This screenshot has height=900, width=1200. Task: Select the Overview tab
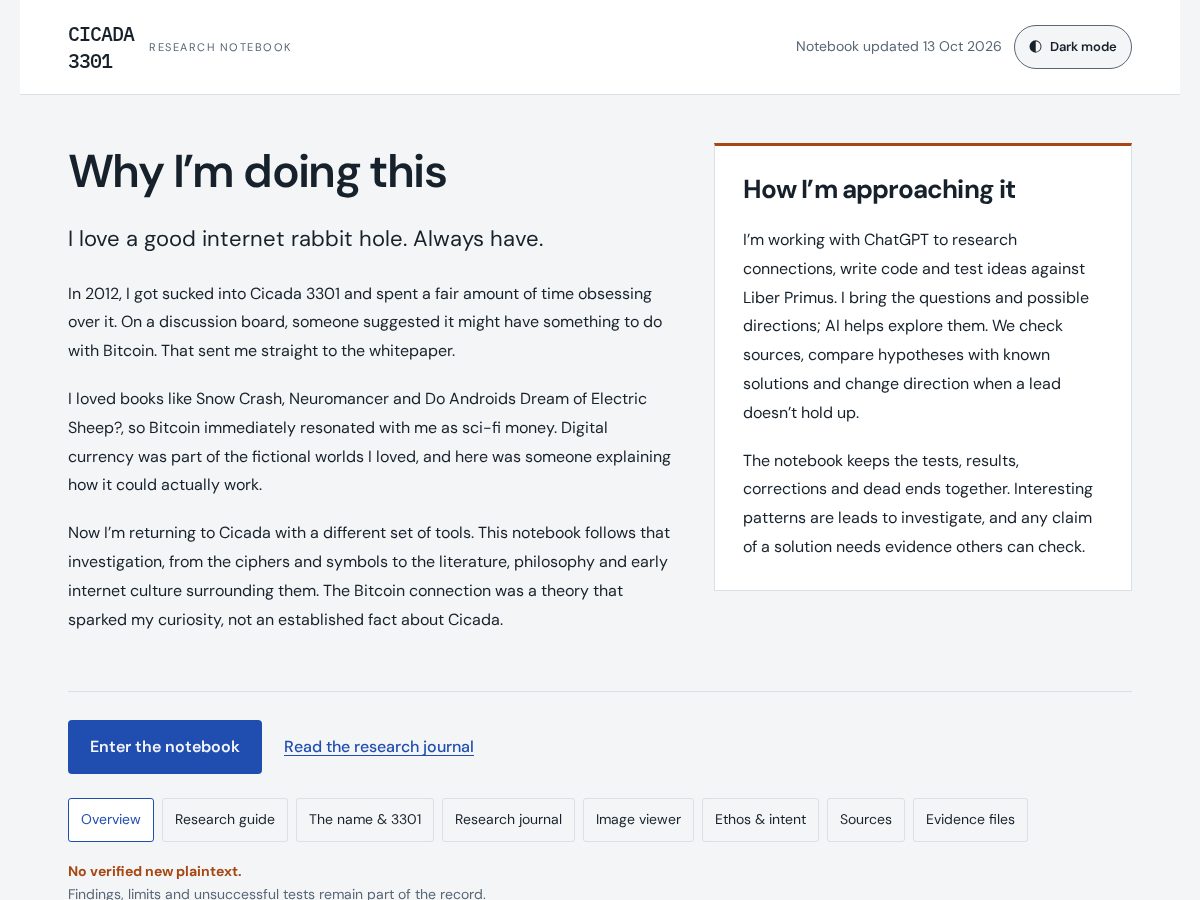point(111,820)
